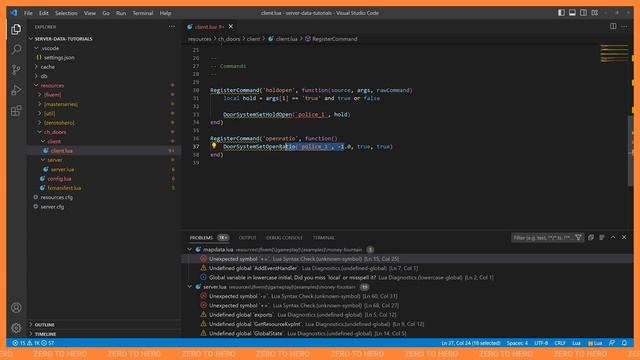Click the lightbulb code action icon
This screenshot has width=640, height=360.
tap(213, 146)
